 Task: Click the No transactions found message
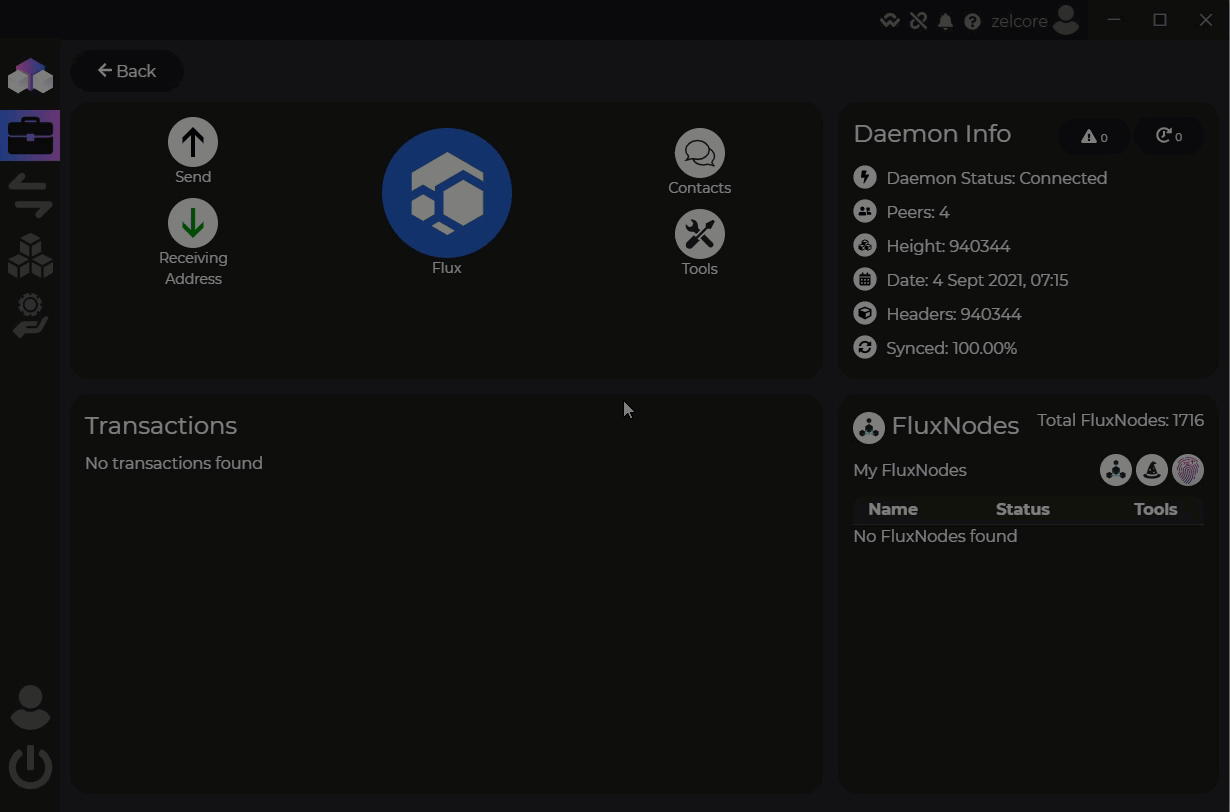coord(174,463)
